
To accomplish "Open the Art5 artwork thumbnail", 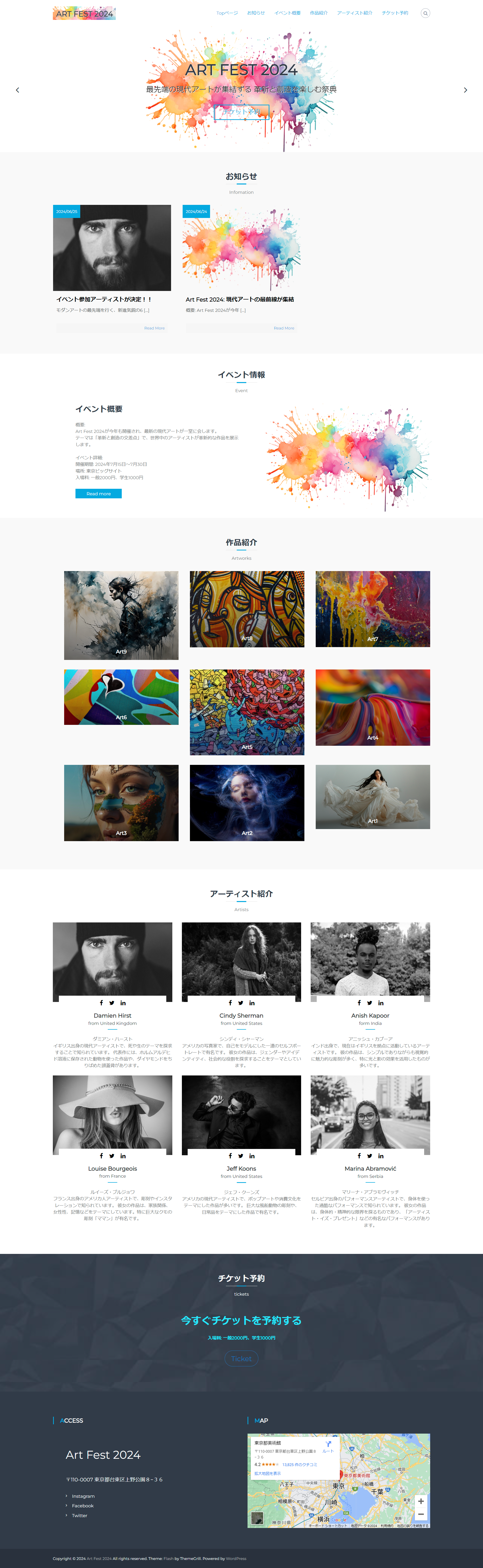I will click(247, 712).
